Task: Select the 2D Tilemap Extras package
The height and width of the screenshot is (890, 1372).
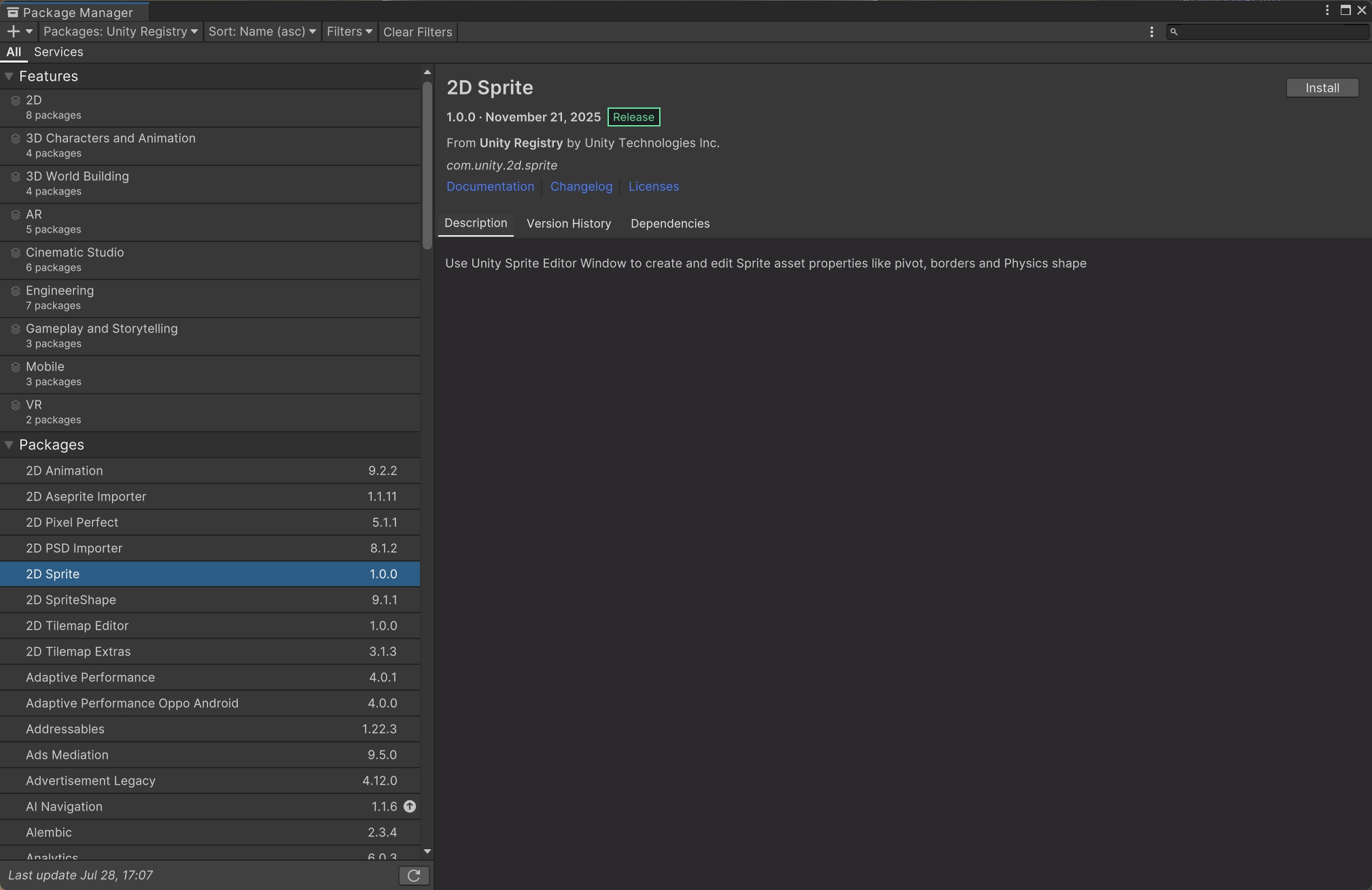Action: tap(210, 651)
